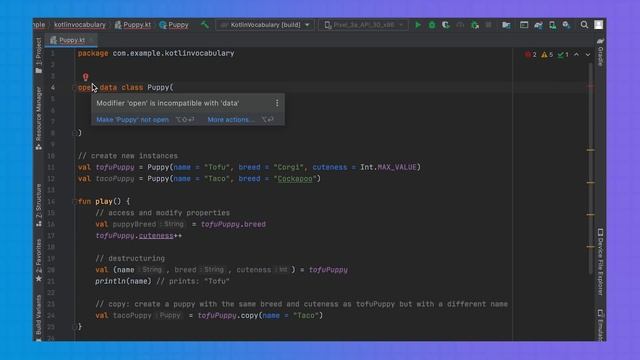Screen dimensions: 640x360
Task: Sync project with Gradle files icon
Action: coord(538,25)
